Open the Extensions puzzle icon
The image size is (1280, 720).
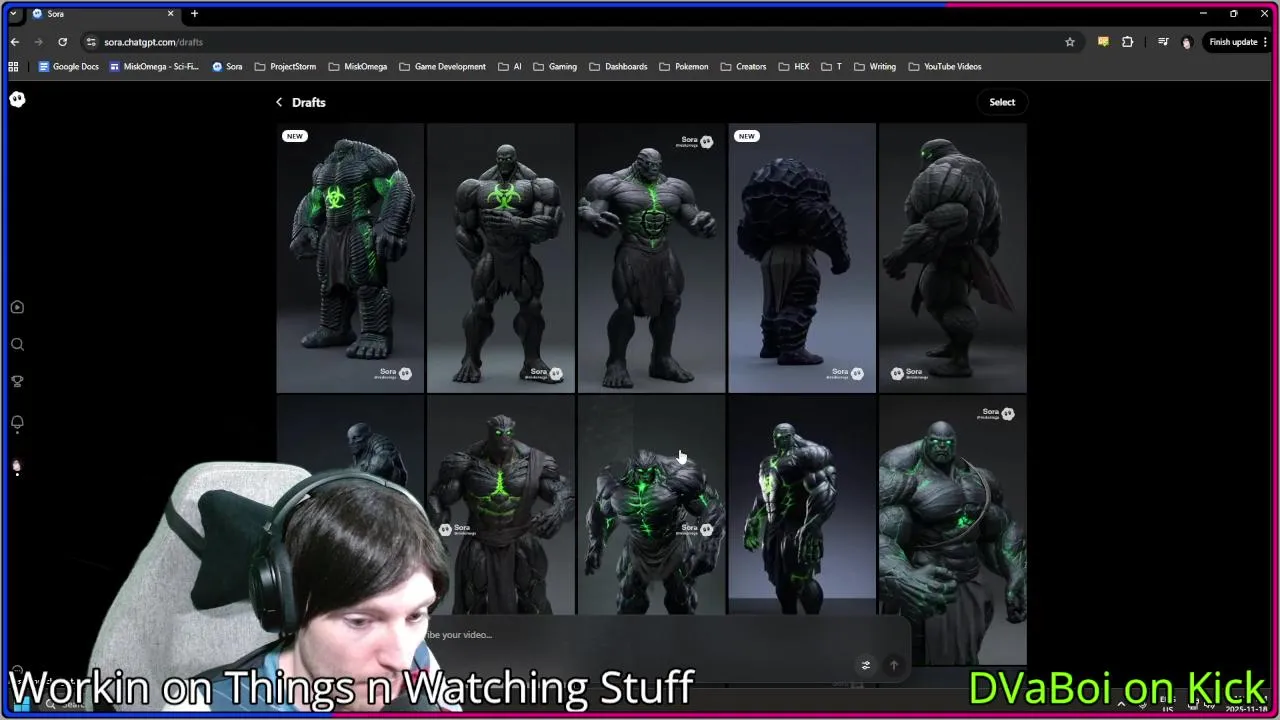coord(1128,42)
